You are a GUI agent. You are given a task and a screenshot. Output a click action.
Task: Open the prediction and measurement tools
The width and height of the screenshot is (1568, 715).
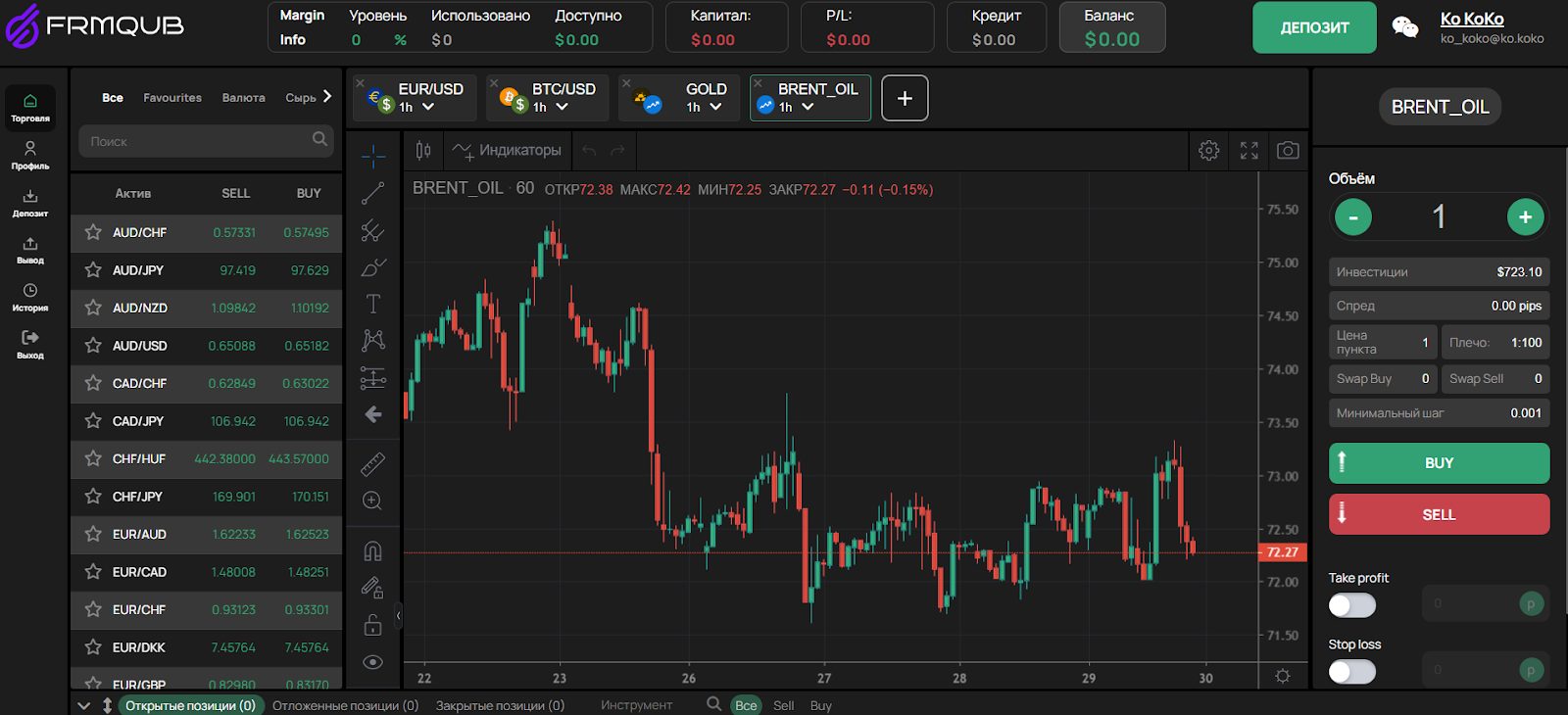tap(373, 377)
